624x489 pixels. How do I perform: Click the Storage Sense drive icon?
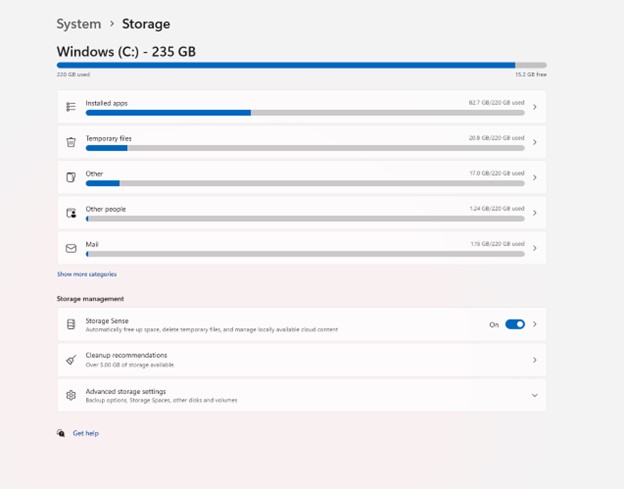[x=71, y=324]
